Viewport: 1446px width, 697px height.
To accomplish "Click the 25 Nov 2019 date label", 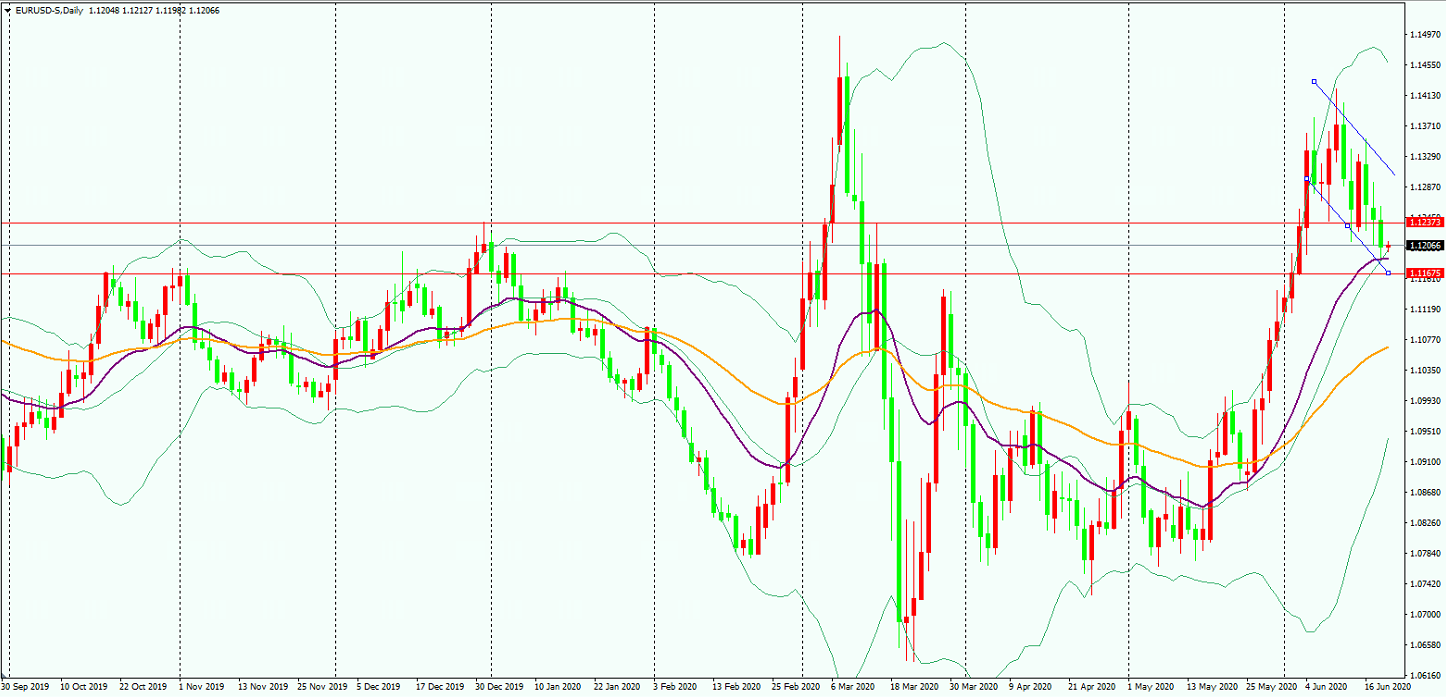I will pos(322,688).
